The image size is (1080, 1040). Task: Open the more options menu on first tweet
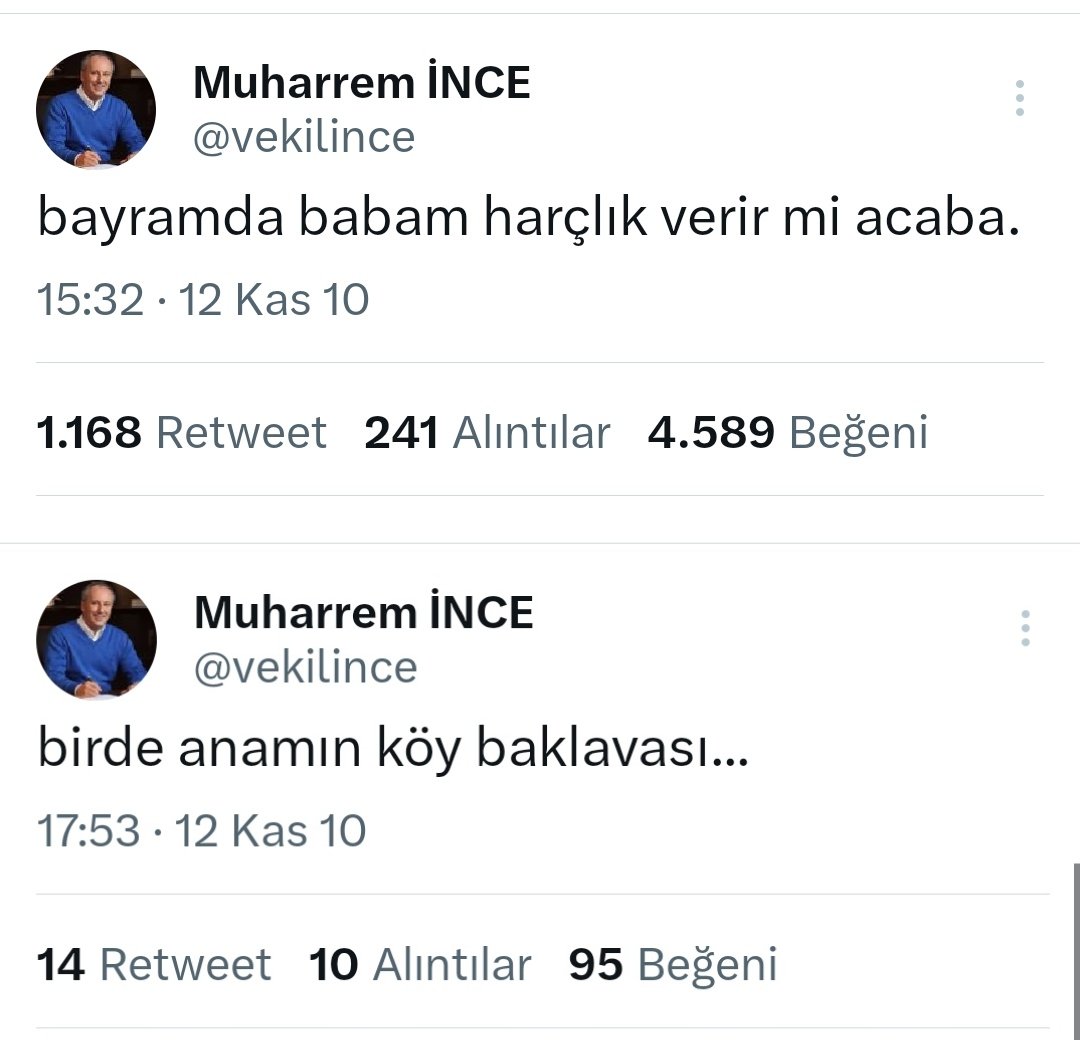point(1020,98)
